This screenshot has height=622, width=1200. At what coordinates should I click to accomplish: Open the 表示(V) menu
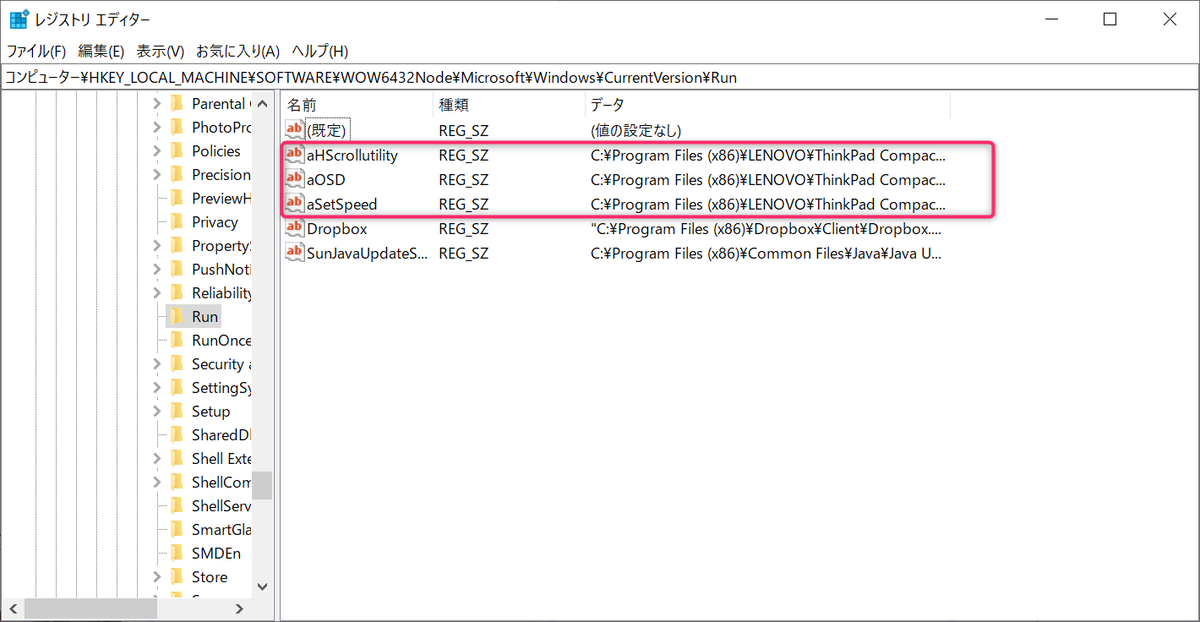[160, 51]
